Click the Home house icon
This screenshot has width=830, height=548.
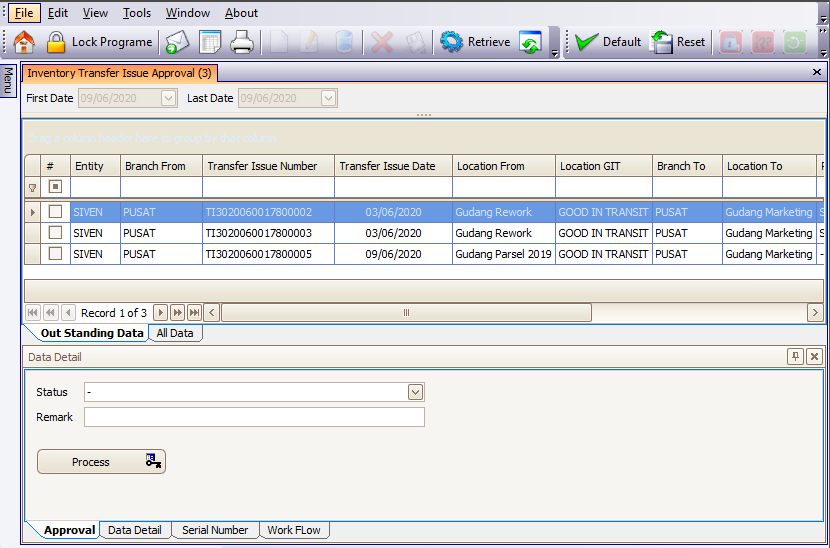24,42
